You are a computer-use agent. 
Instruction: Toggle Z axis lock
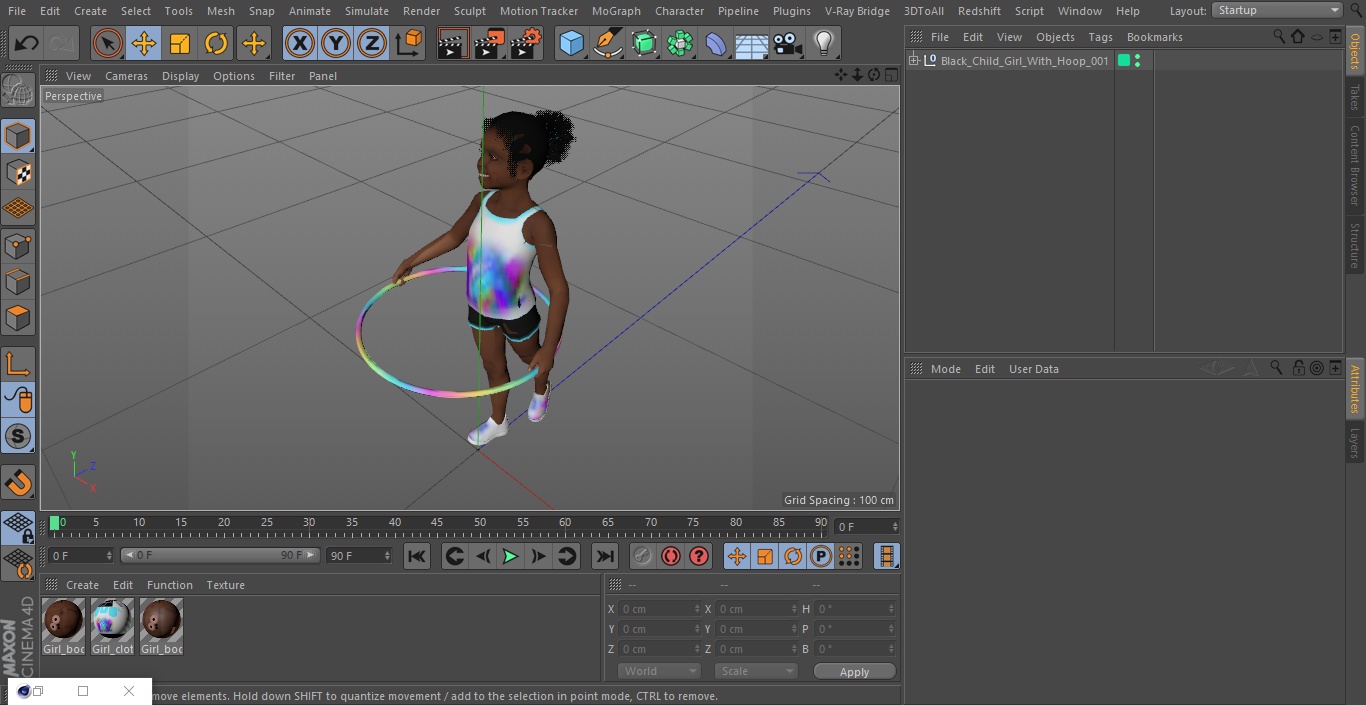[x=372, y=44]
